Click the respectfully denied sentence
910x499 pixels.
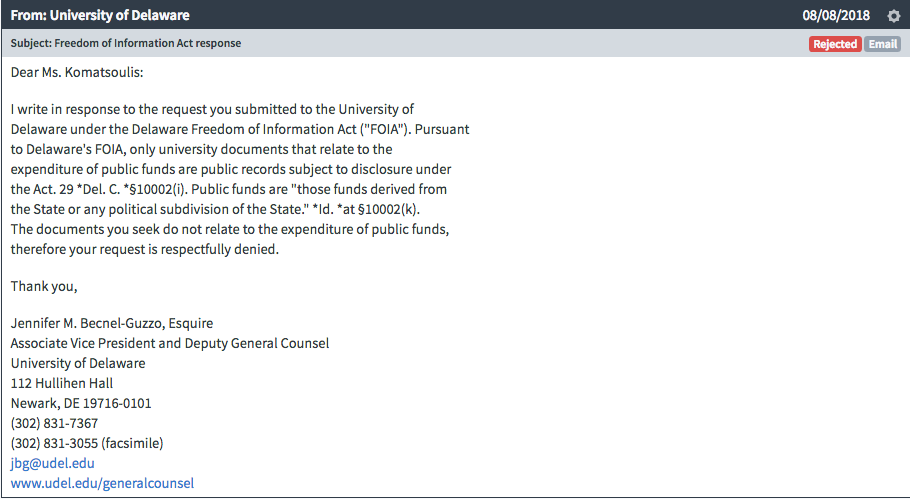pos(145,249)
